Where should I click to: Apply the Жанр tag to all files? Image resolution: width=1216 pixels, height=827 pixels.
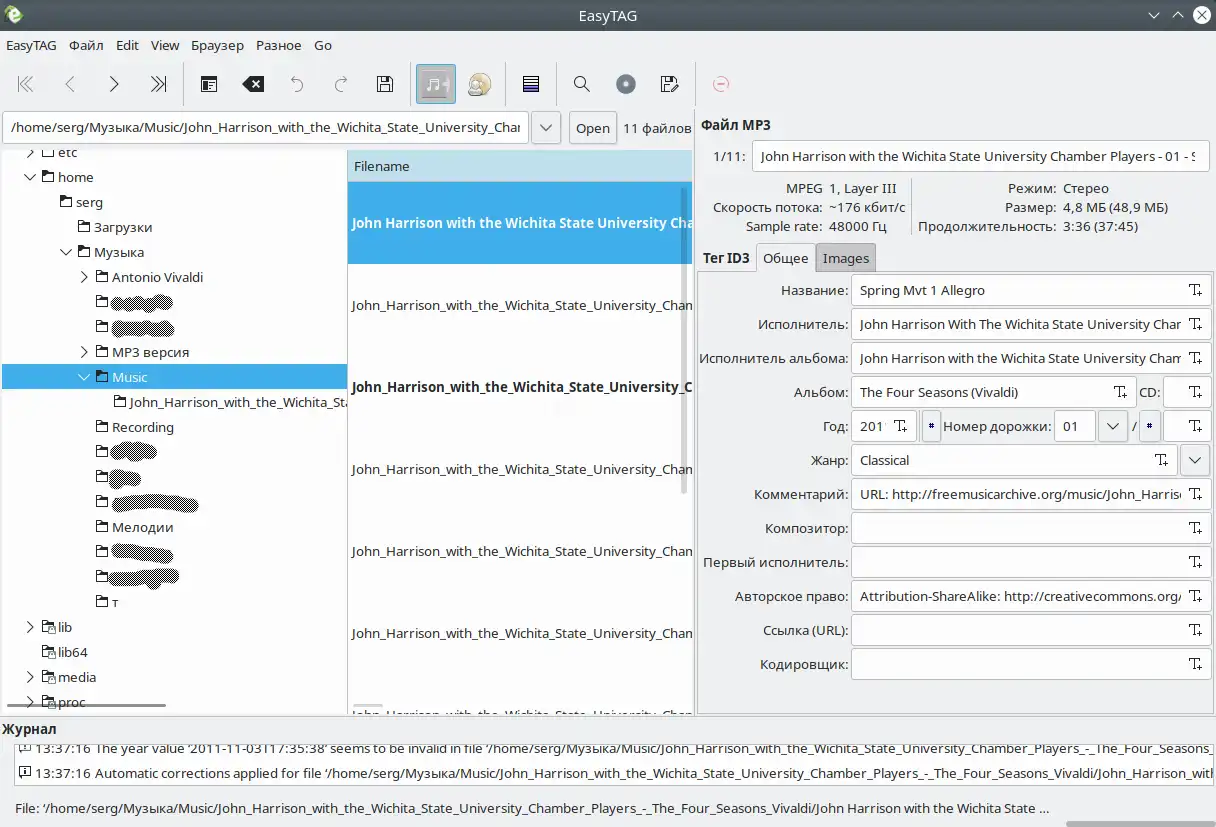[1162, 460]
